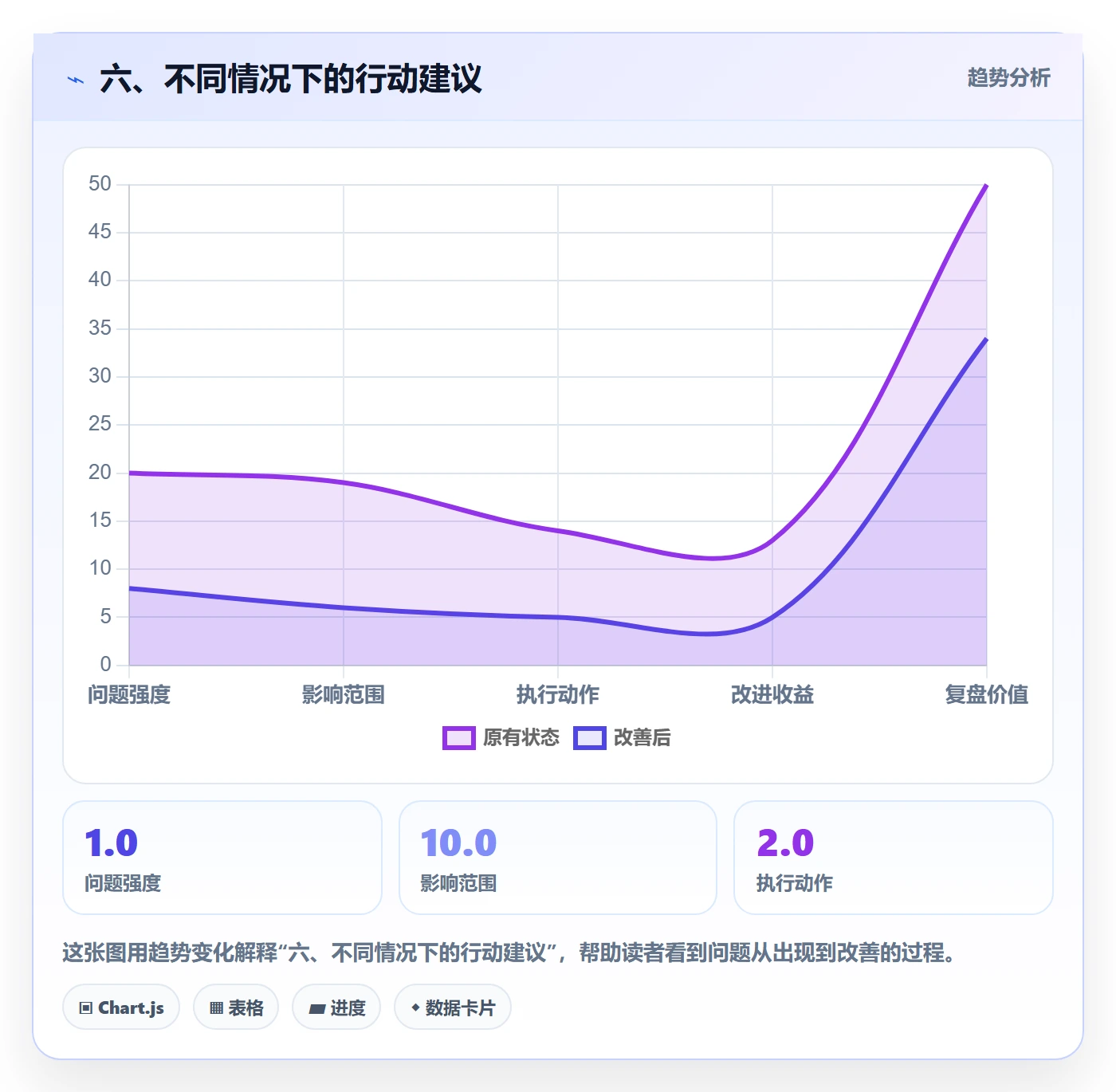Click the x-axis label 改进收益

click(772, 694)
